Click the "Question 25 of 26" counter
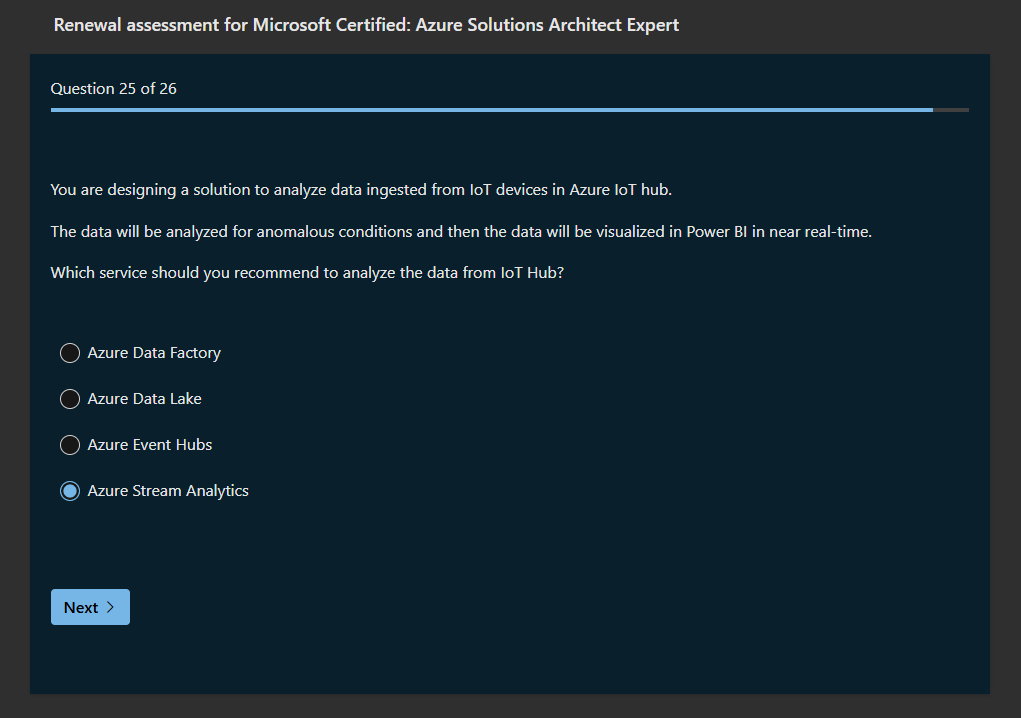 113,89
